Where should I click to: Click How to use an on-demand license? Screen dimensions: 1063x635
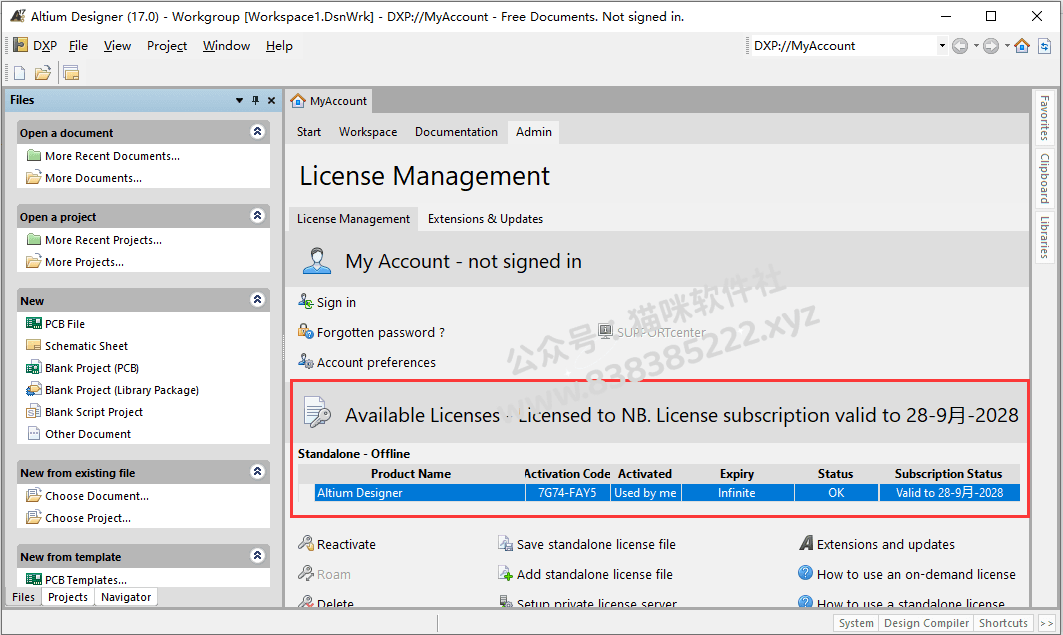pyautogui.click(x=916, y=574)
